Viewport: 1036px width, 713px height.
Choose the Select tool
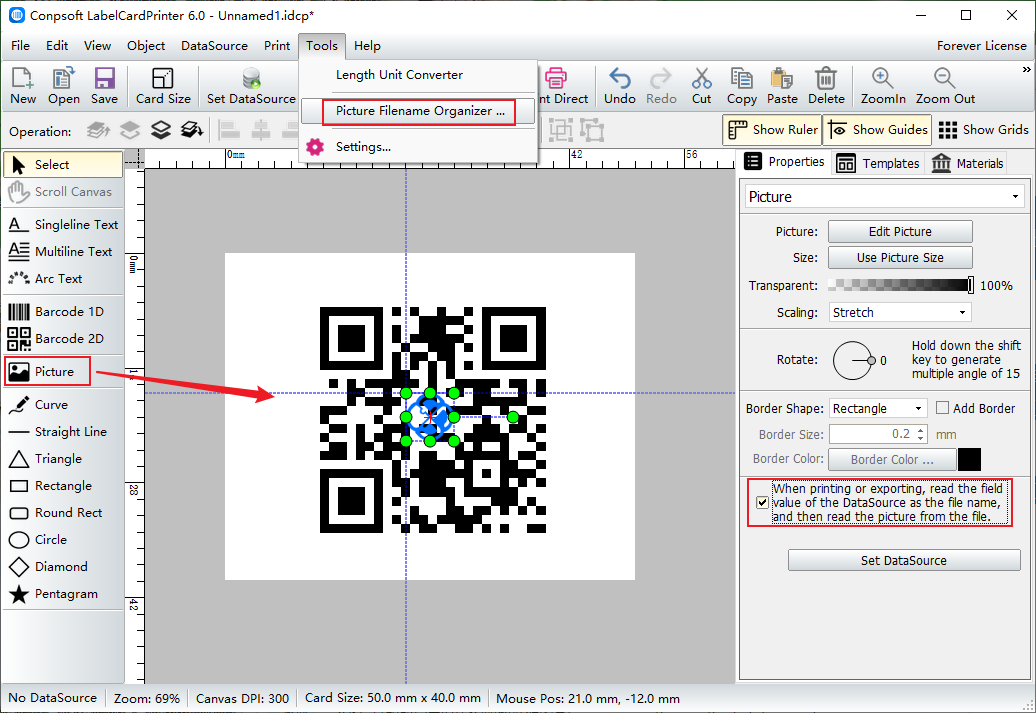click(63, 165)
